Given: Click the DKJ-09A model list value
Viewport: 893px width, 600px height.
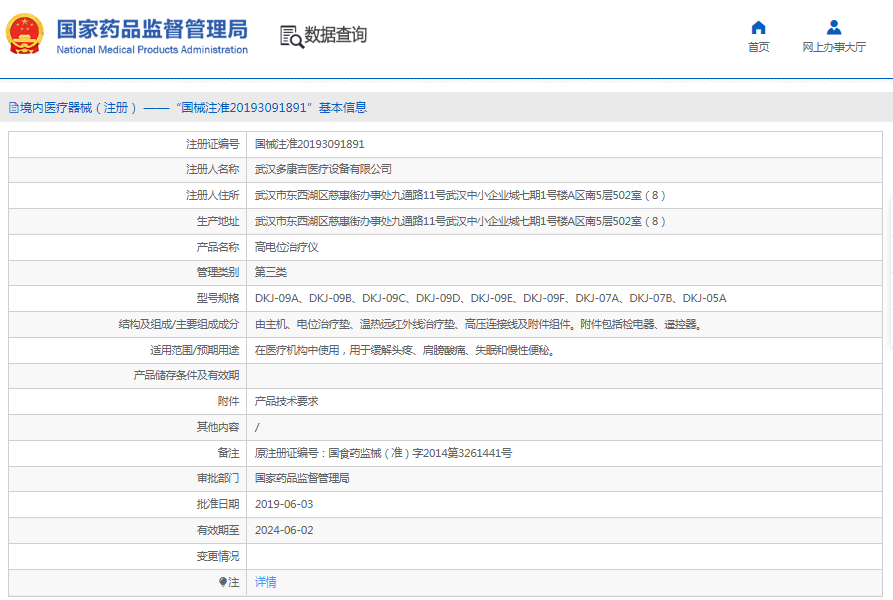Looking at the screenshot, I should [x=490, y=298].
